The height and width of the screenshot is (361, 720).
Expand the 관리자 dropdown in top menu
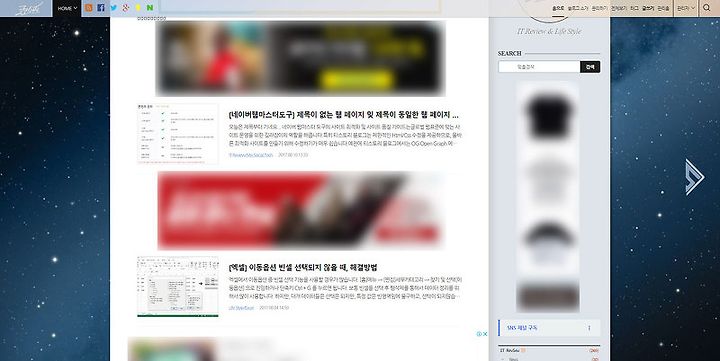(686, 8)
